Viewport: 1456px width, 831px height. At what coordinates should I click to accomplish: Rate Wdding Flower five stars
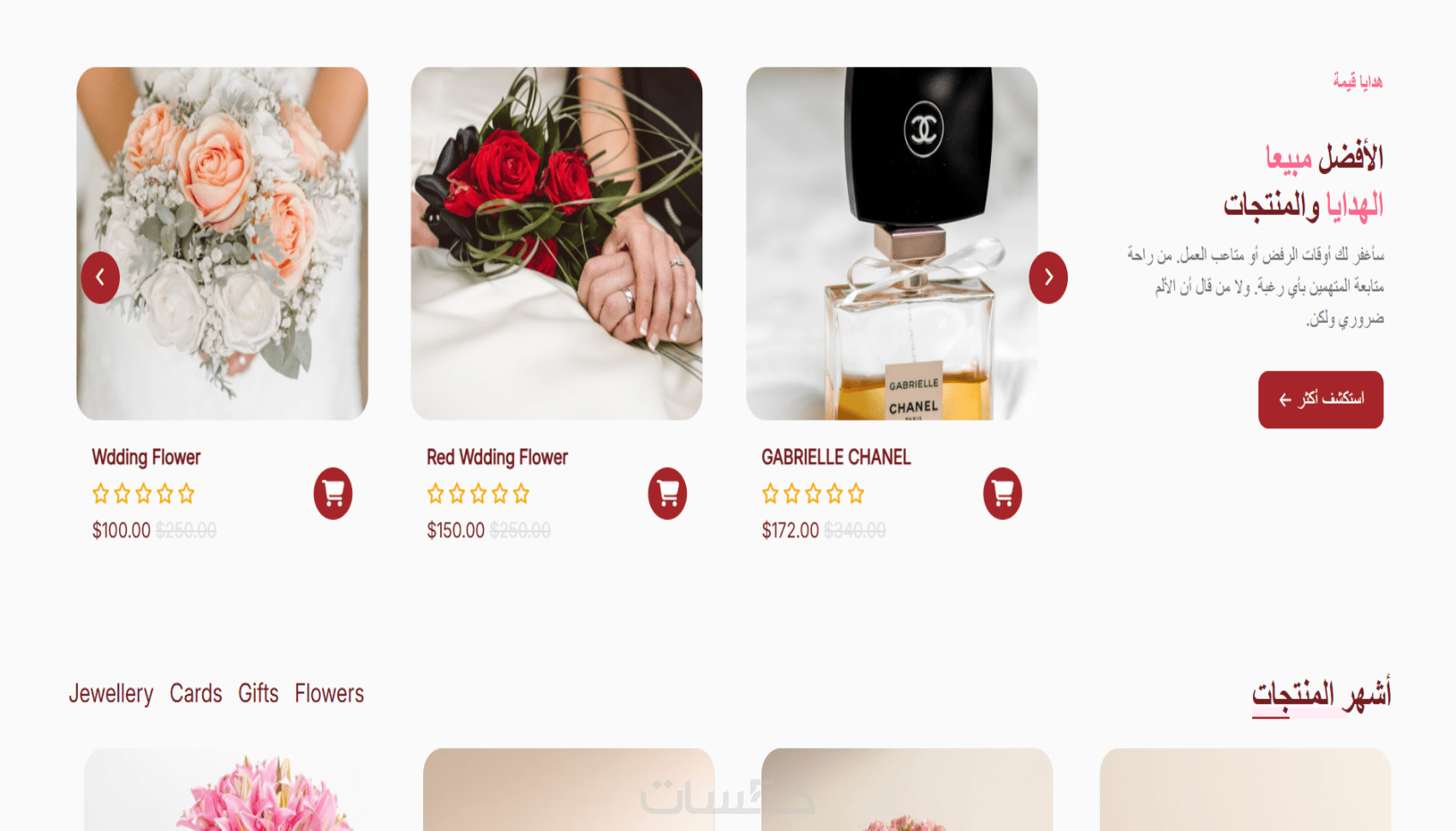187,493
